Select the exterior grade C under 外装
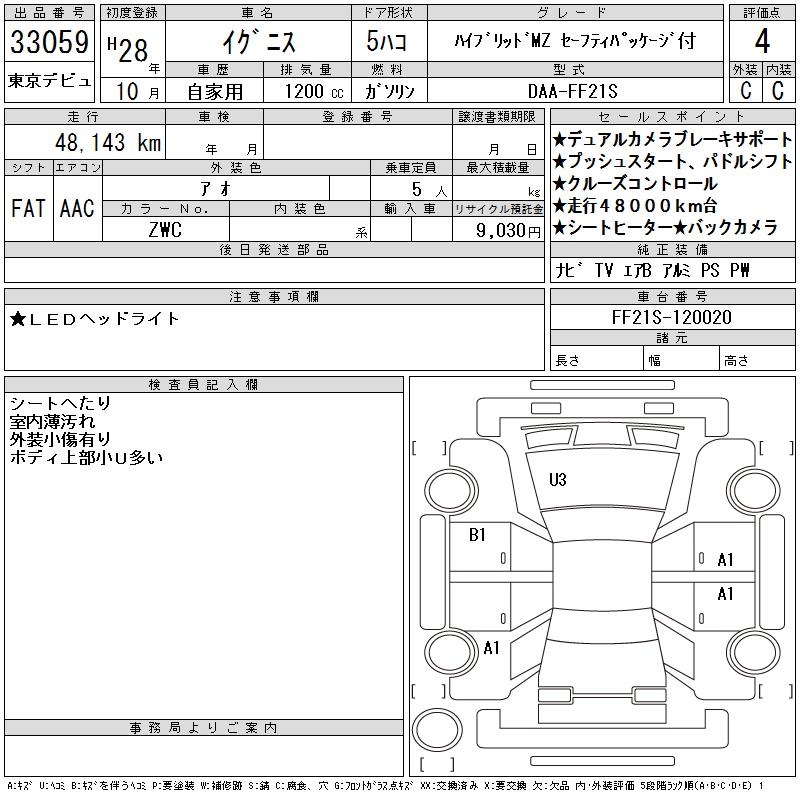The width and height of the screenshot is (800, 800). (745, 90)
